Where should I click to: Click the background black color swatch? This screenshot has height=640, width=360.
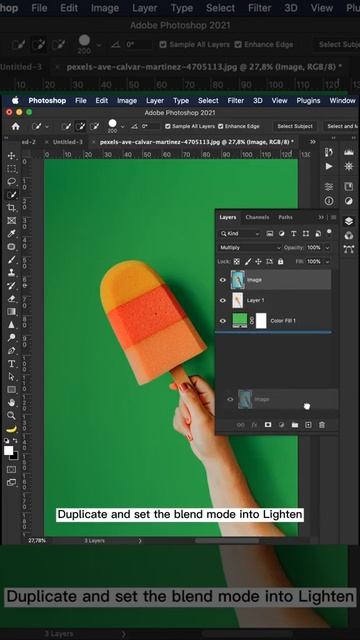(16, 456)
